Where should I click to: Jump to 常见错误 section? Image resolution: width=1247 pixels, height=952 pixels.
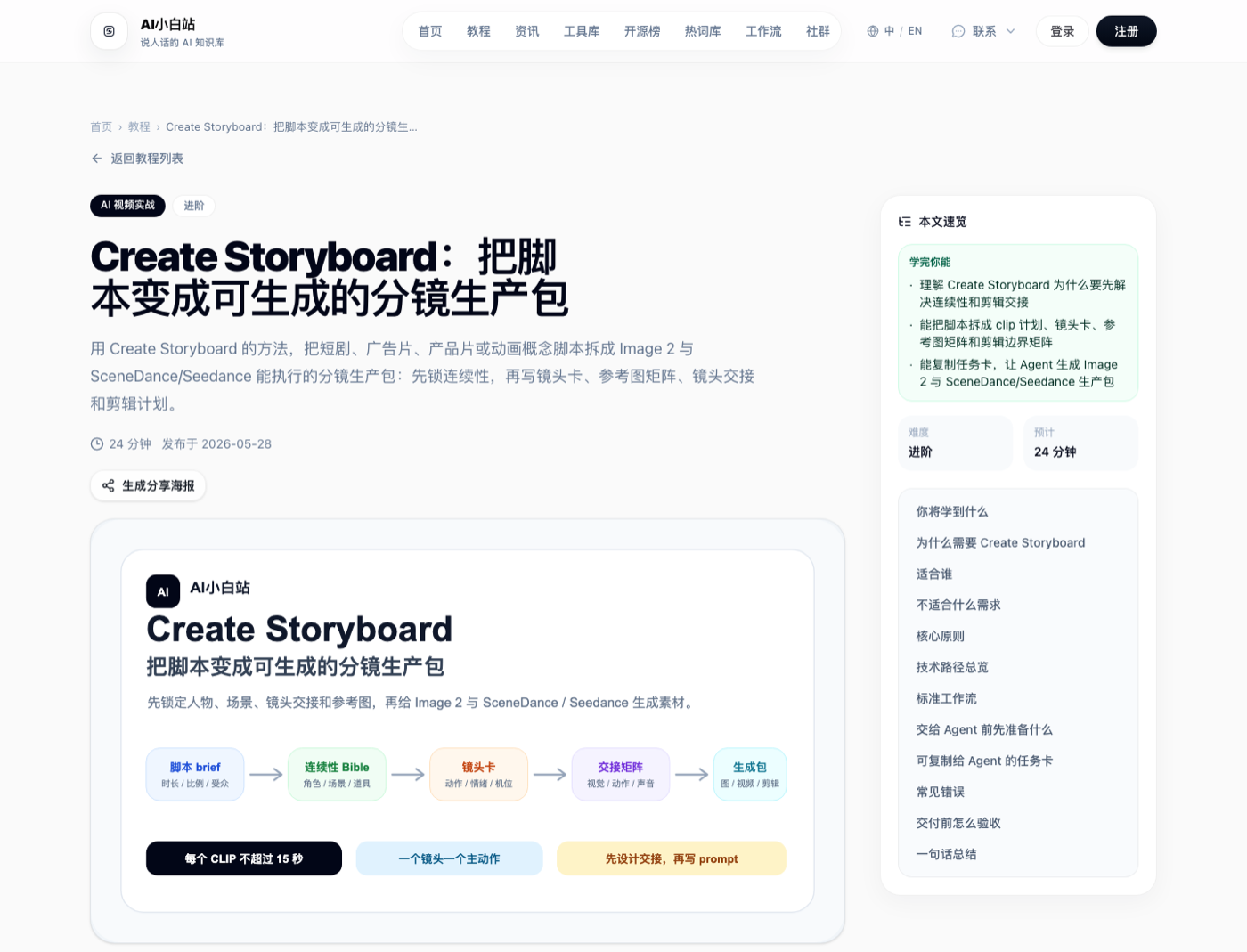tap(941, 793)
